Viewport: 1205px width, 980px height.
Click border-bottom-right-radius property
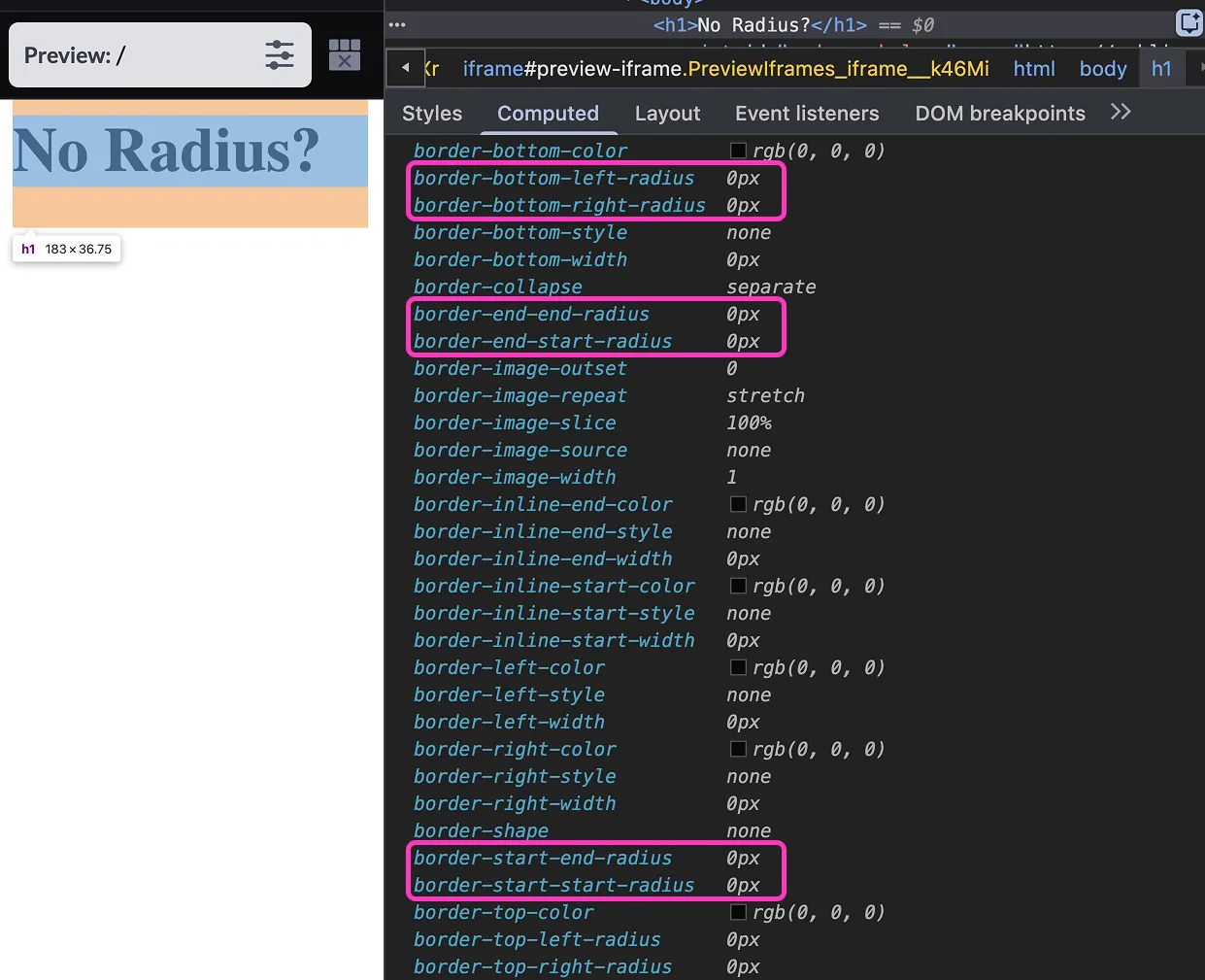559,205
